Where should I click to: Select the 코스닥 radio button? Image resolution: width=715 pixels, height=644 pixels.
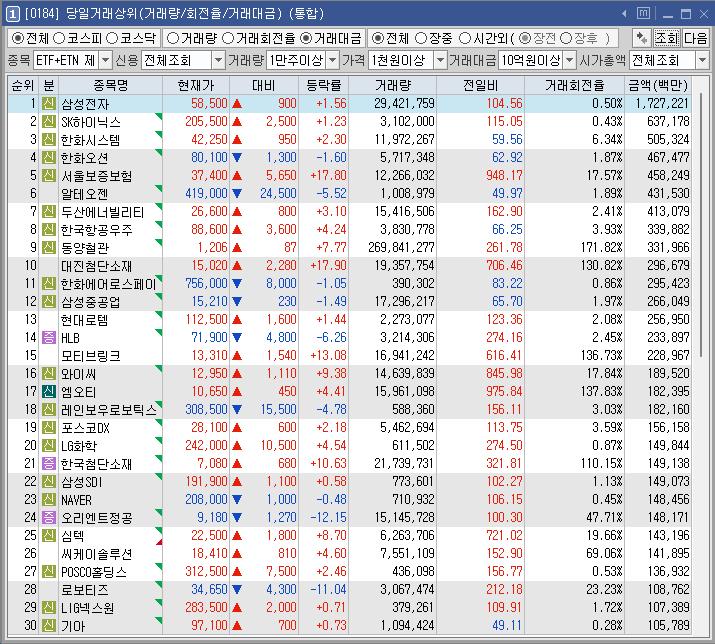[x=112, y=38]
